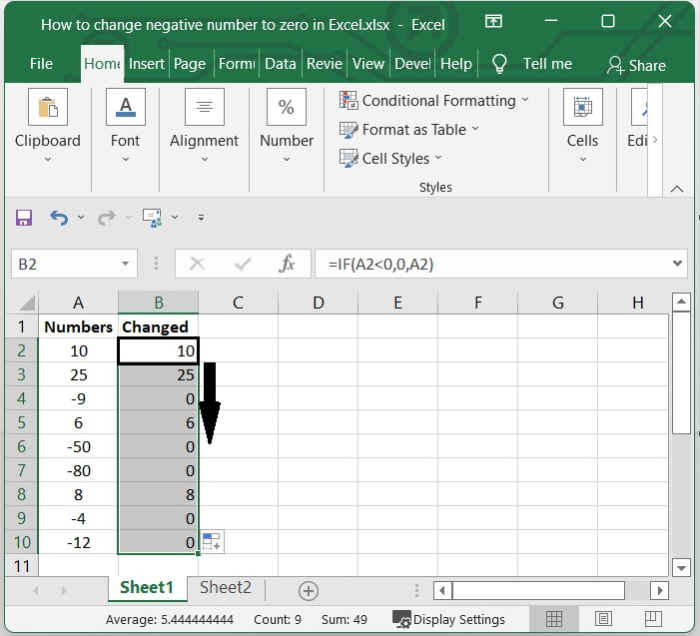The width and height of the screenshot is (700, 636).
Task: Open the Number format percent icon
Action: (x=286, y=108)
